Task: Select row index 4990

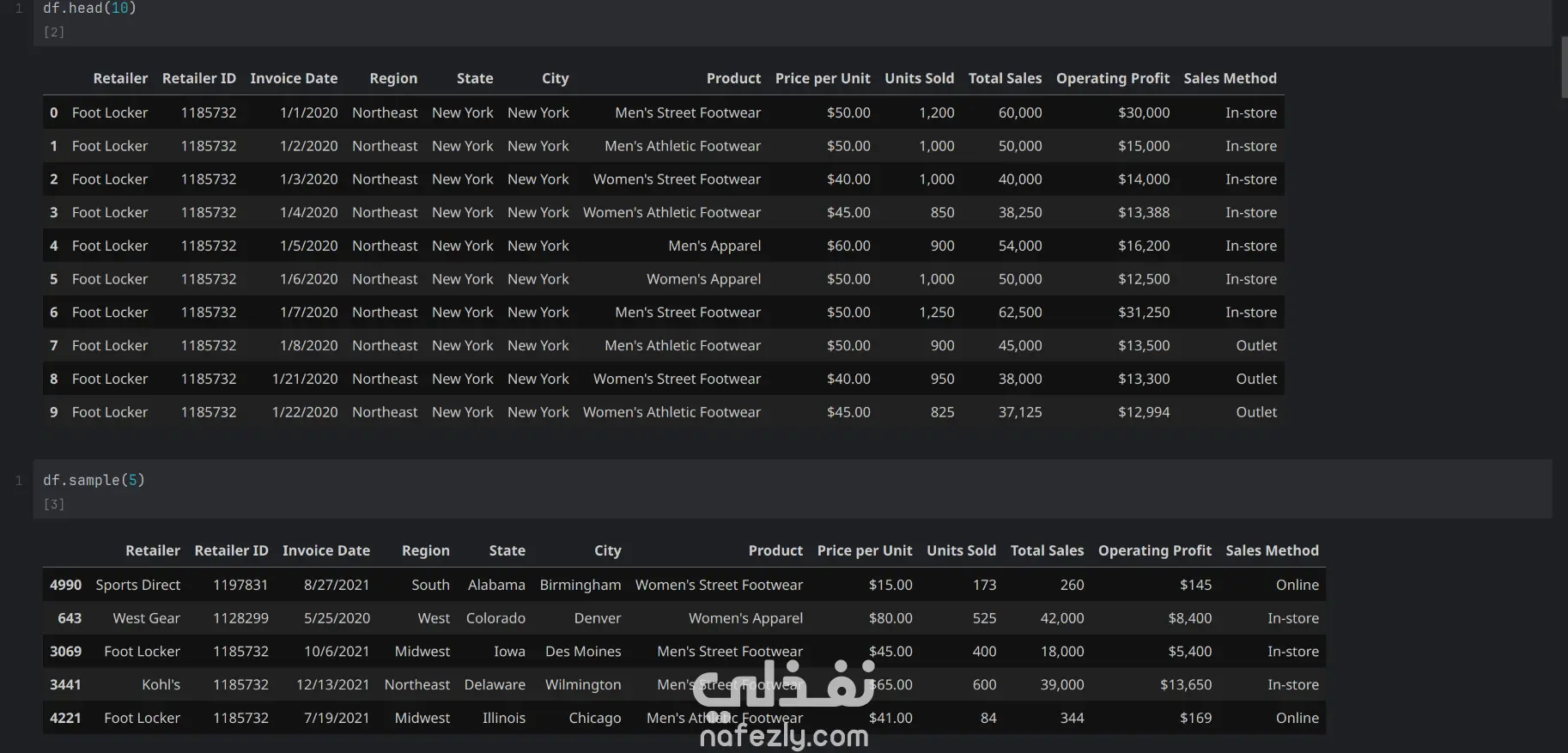Action: coord(65,585)
